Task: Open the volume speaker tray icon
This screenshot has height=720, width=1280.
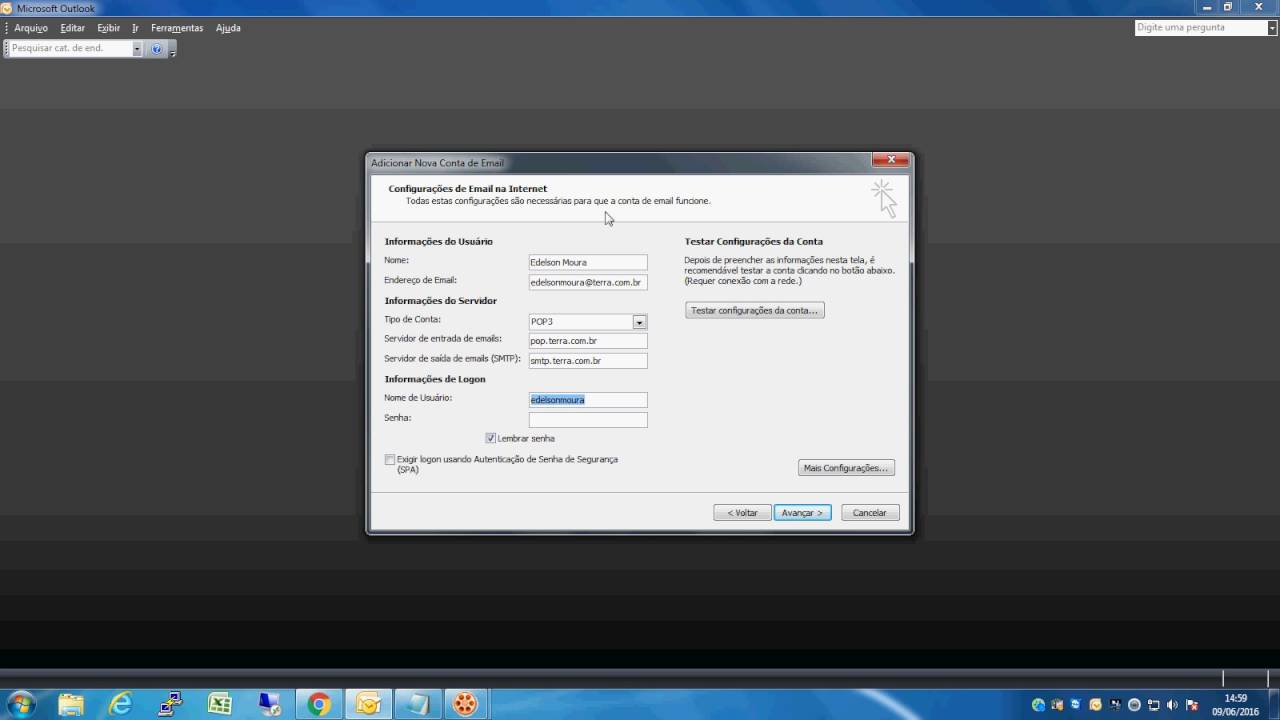Action: pos(1172,705)
